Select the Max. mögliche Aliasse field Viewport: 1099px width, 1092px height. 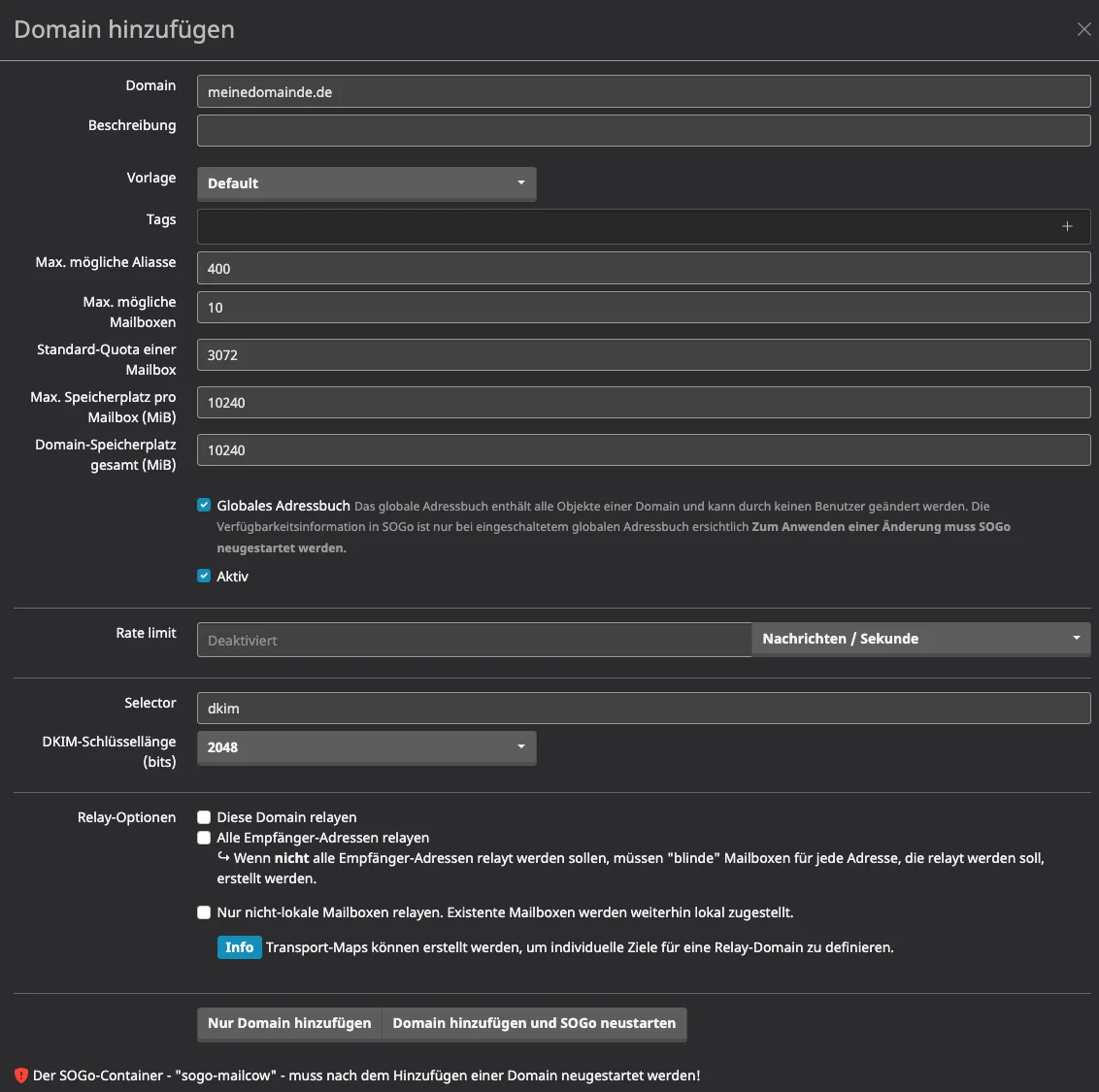click(644, 269)
